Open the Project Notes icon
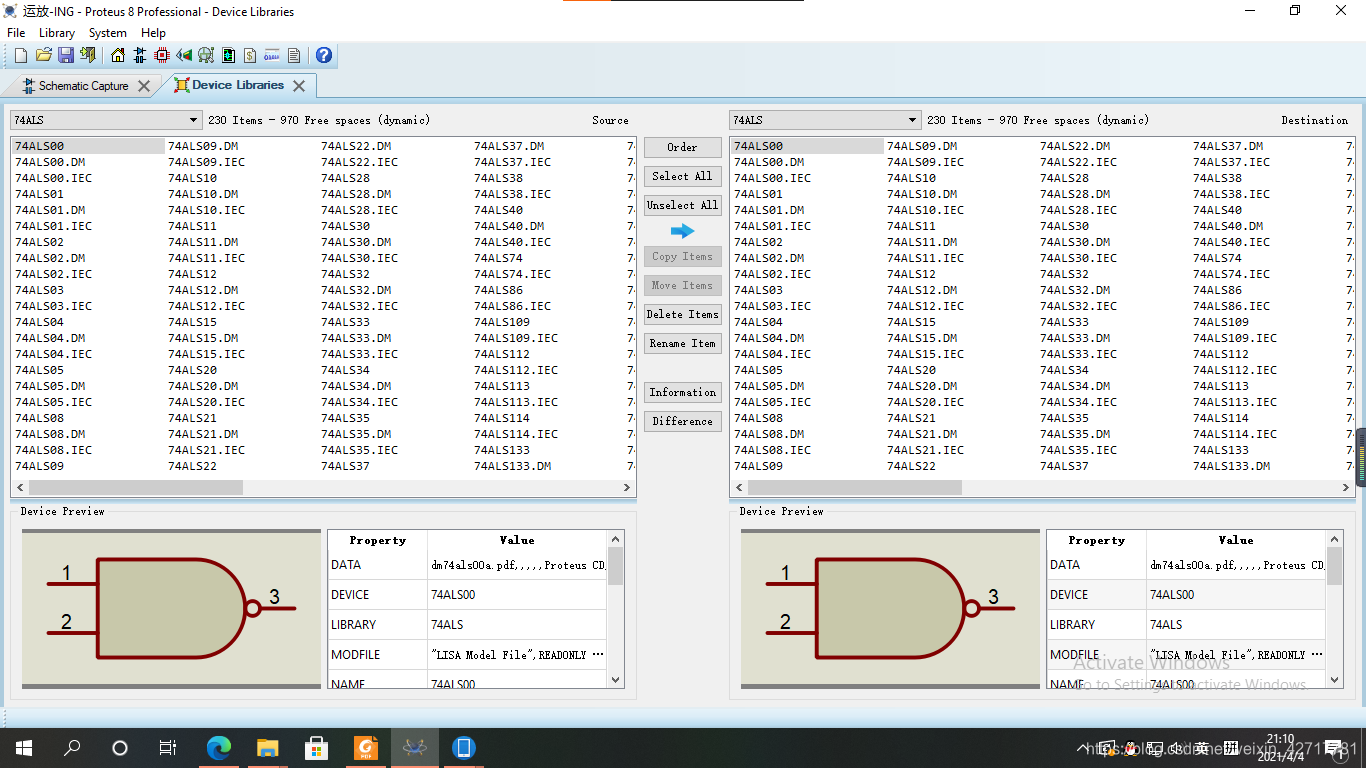Image resolution: width=1366 pixels, height=768 pixels. coord(294,55)
